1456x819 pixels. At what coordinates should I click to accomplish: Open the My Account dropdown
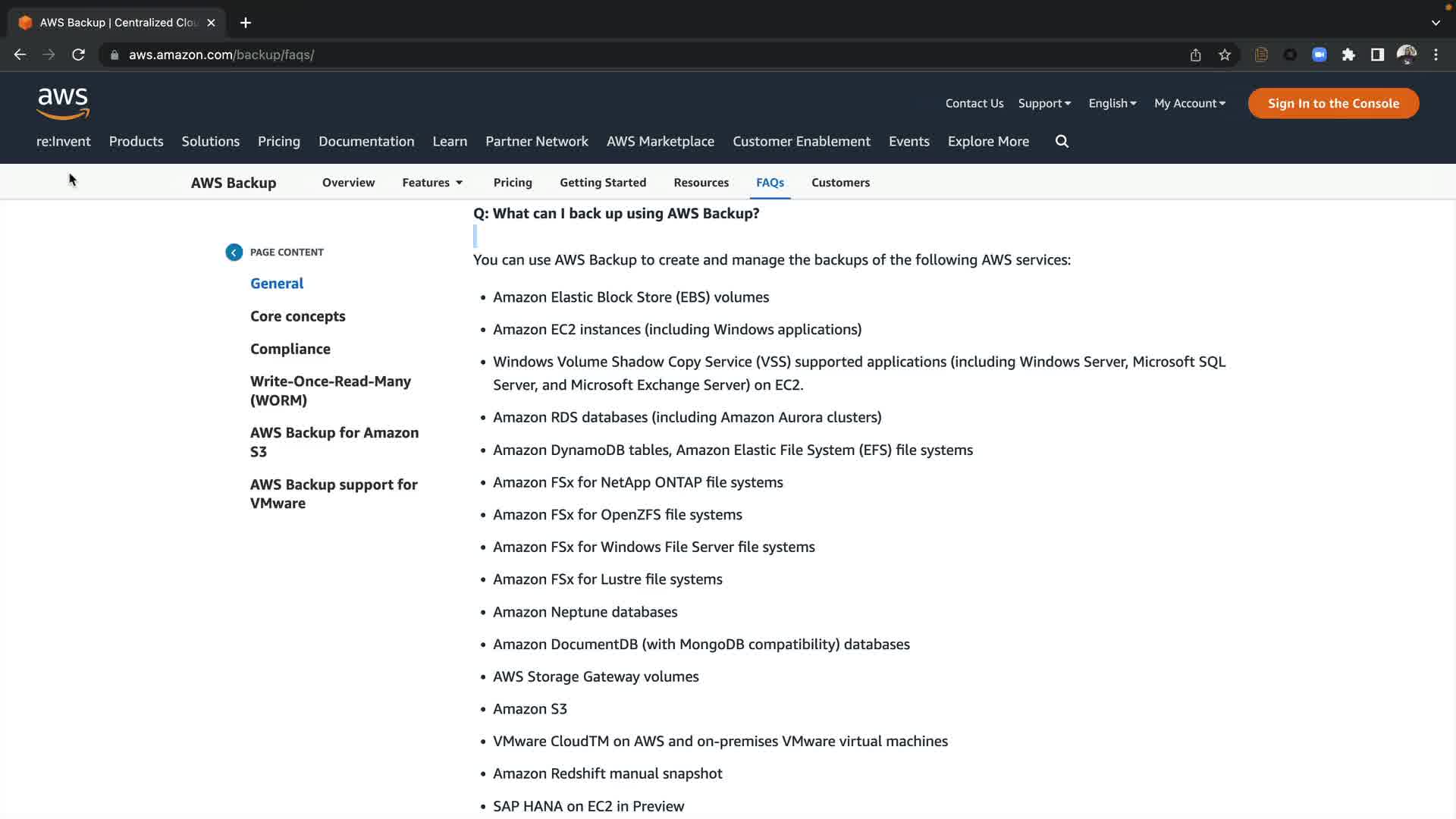1189,103
